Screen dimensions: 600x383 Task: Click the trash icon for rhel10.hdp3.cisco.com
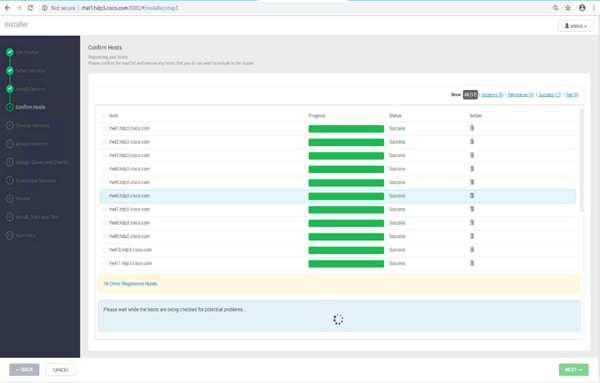coord(472,249)
